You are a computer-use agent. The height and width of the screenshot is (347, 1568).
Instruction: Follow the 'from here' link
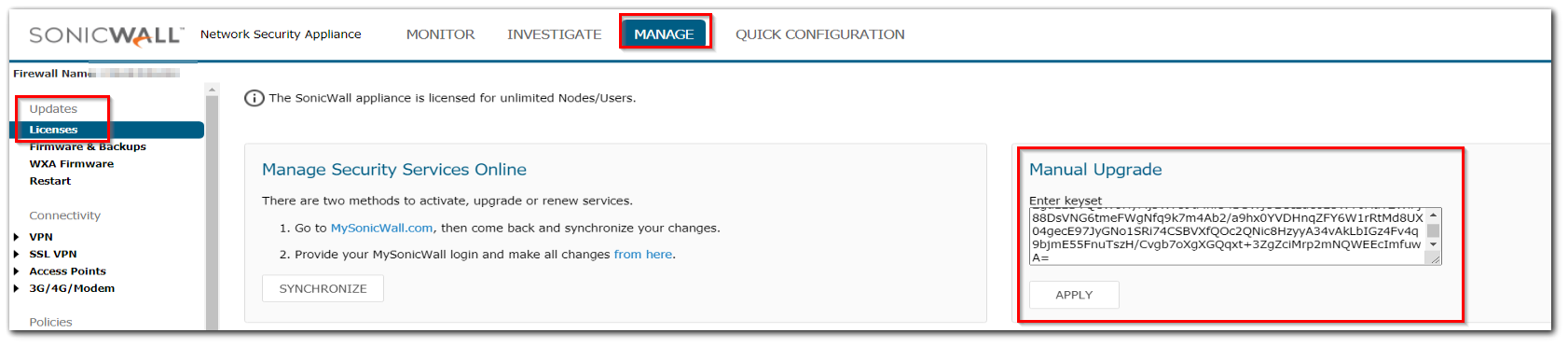coord(643,254)
